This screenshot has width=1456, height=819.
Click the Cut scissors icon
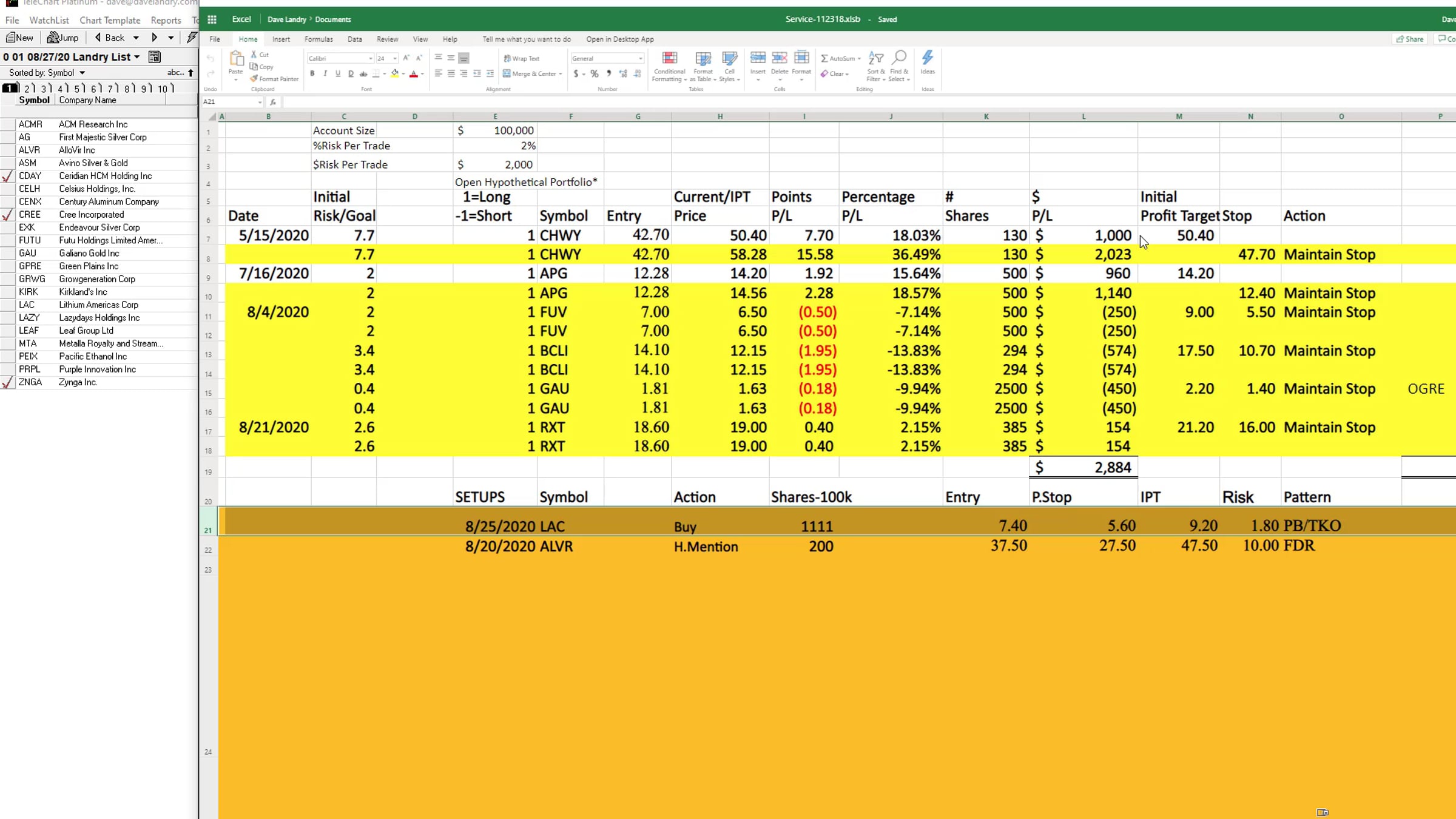[254, 55]
